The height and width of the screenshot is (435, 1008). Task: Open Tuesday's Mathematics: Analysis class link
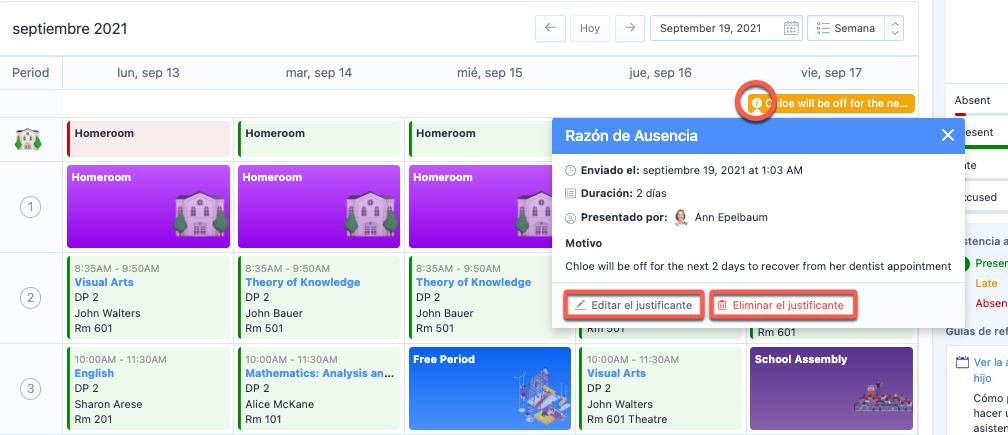pyautogui.click(x=315, y=373)
